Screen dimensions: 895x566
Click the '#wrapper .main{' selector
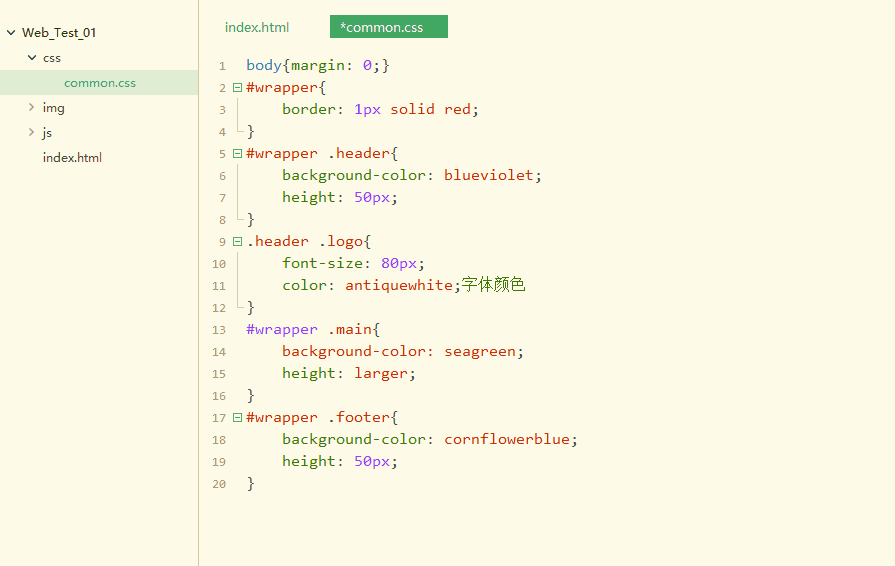(x=313, y=330)
